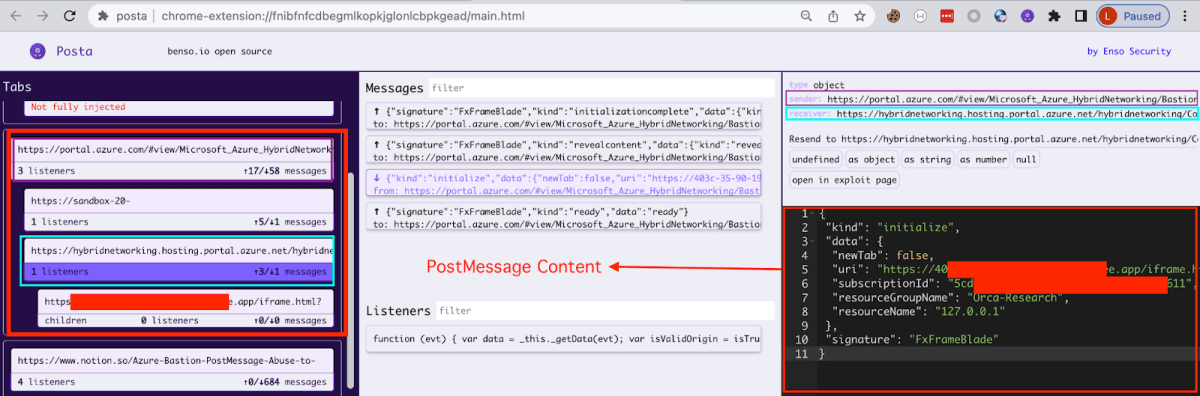Open the globe extension icon

click(1000, 16)
